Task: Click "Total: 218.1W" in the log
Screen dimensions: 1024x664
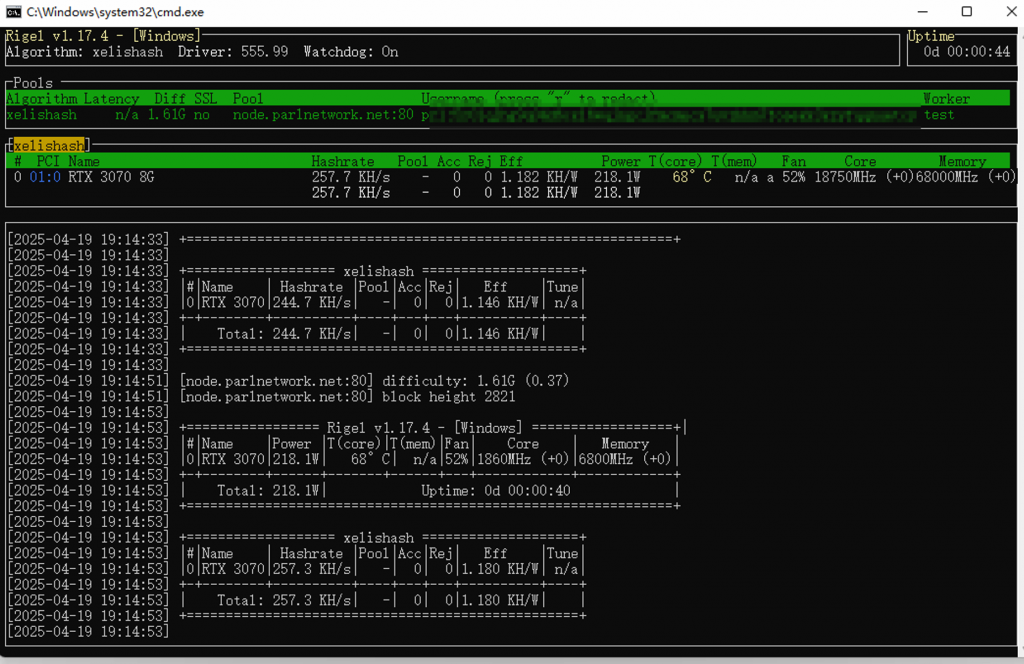Action: [268, 490]
